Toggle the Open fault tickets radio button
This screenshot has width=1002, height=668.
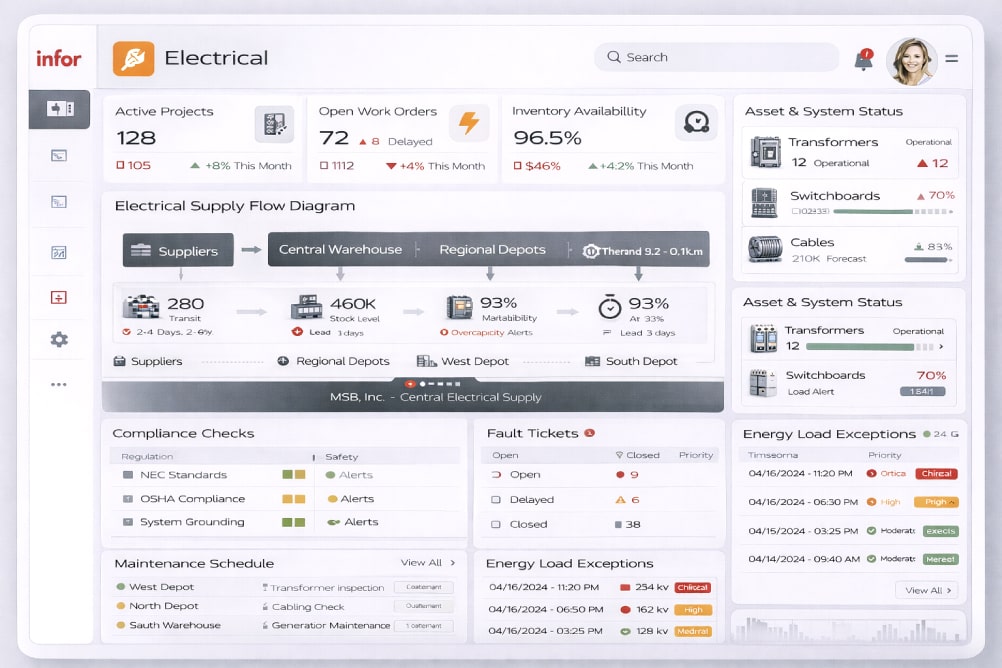pyautogui.click(x=496, y=475)
